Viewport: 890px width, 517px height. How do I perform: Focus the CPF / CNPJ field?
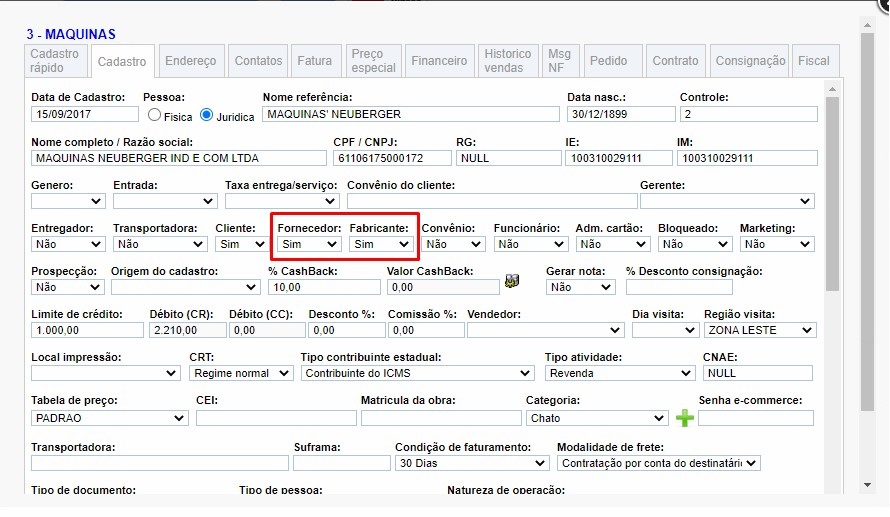pyautogui.click(x=392, y=158)
